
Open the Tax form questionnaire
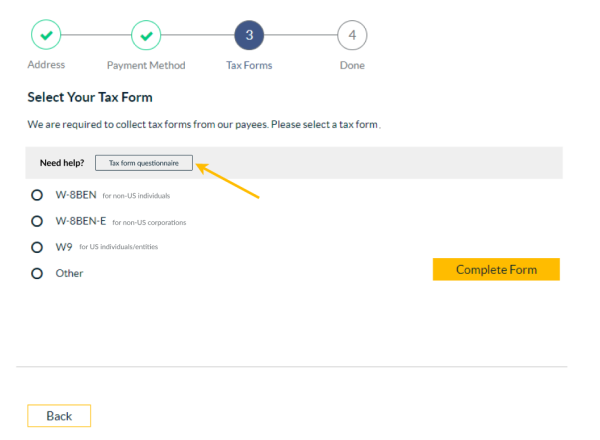[144, 163]
